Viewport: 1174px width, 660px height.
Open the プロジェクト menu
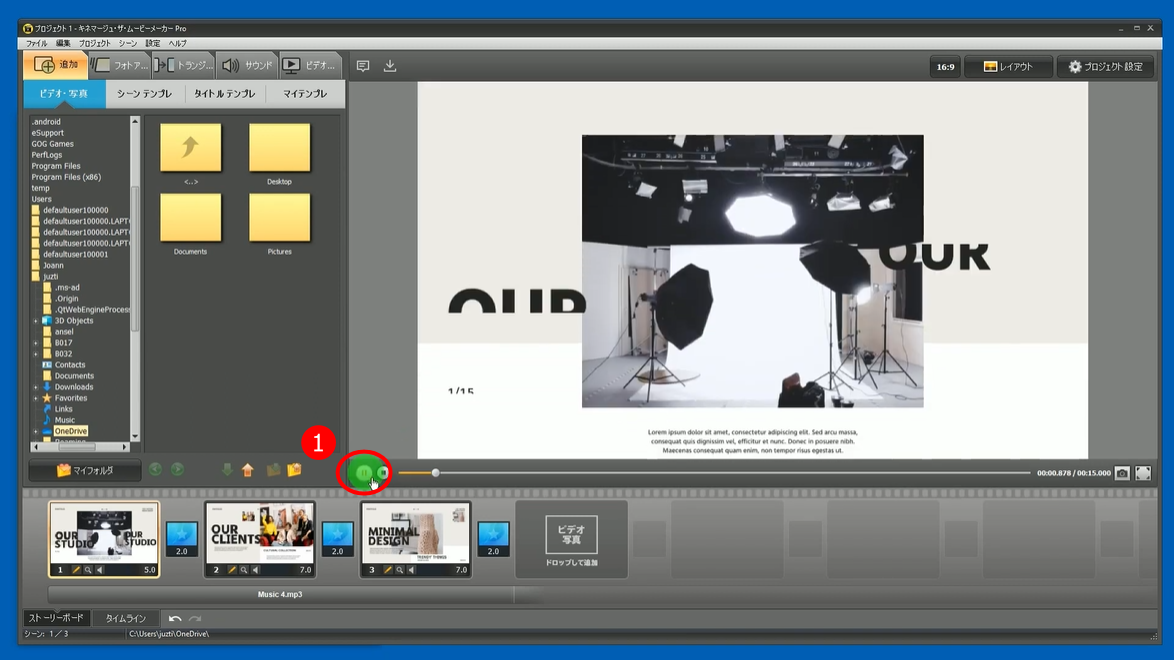(x=95, y=44)
